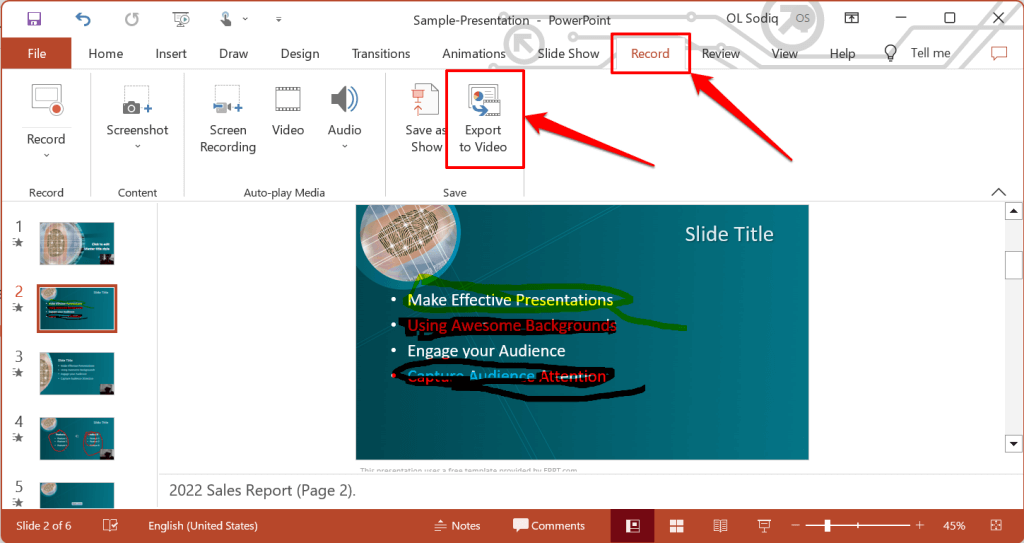Click the '2022 Sales Report' notes field

coord(581,491)
